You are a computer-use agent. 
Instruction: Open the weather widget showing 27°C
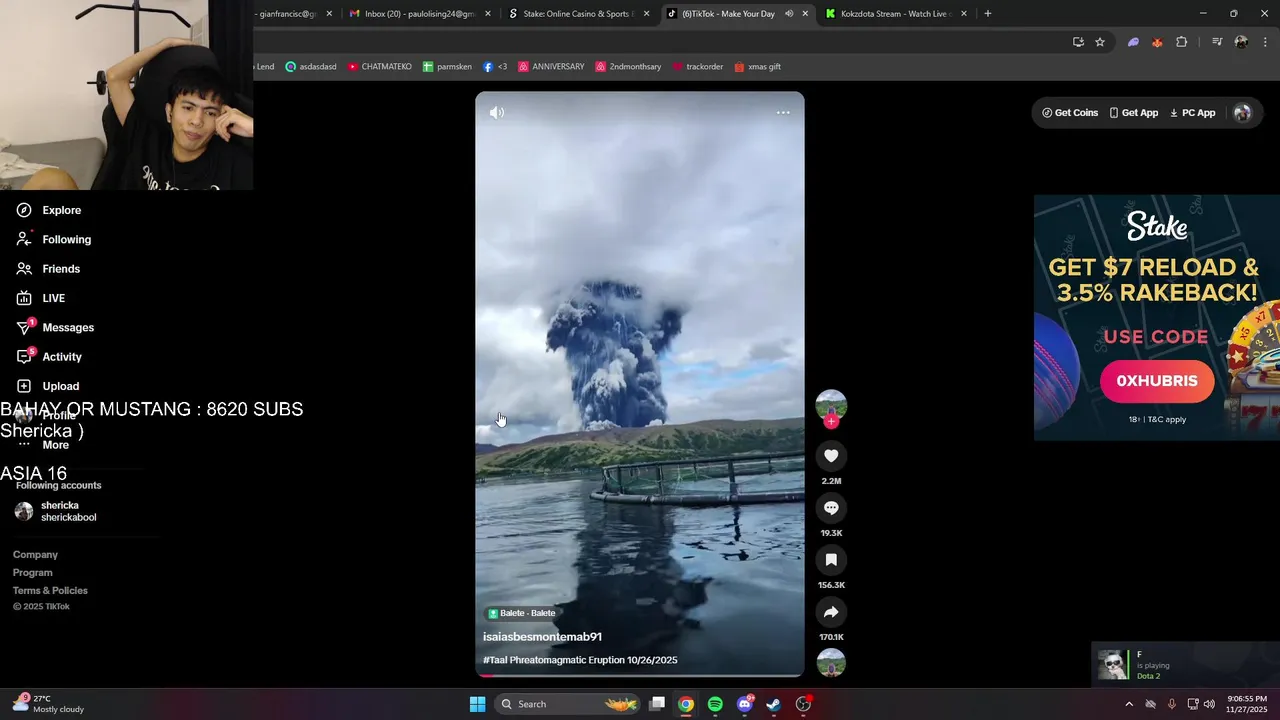[48, 704]
